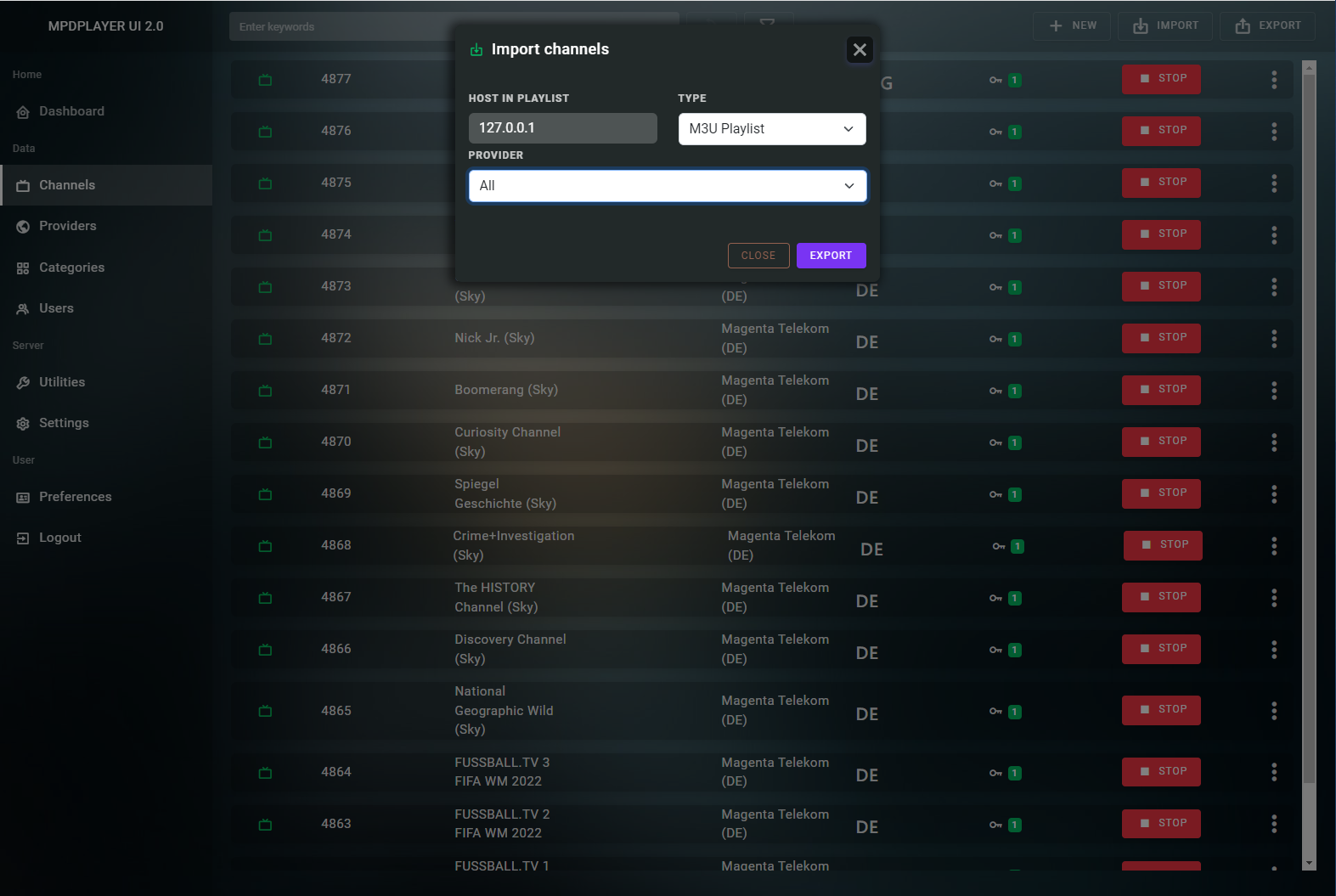
Task: Click the vertical scrollbar of channel list
Action: (x=1309, y=425)
